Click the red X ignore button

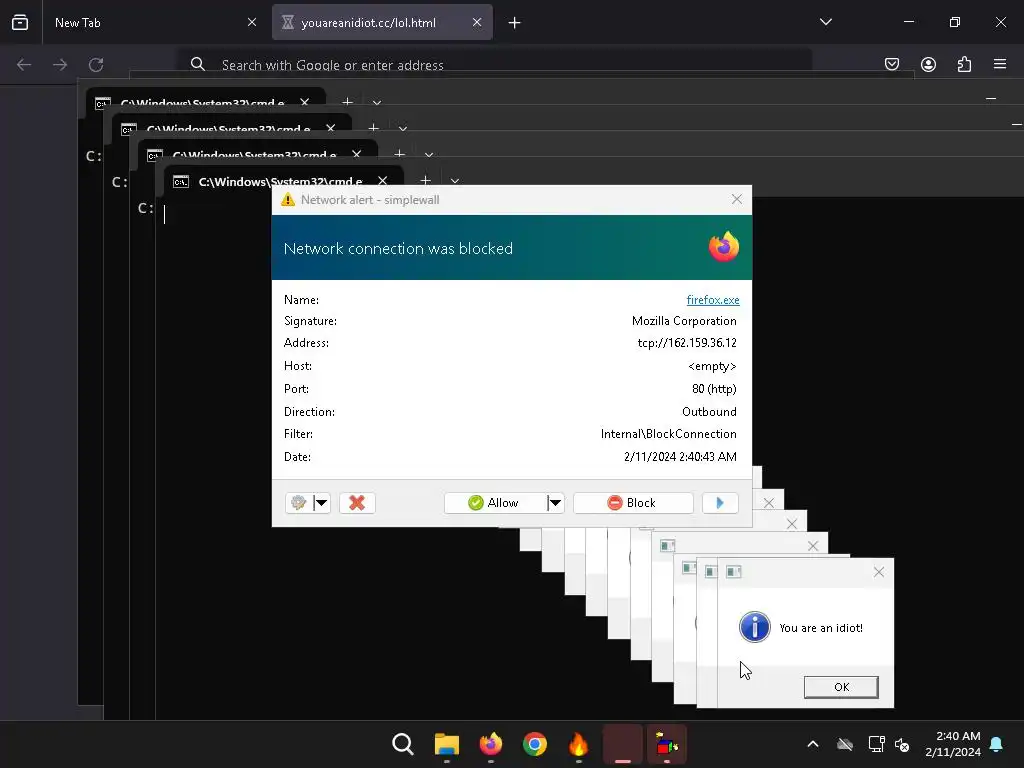(357, 503)
